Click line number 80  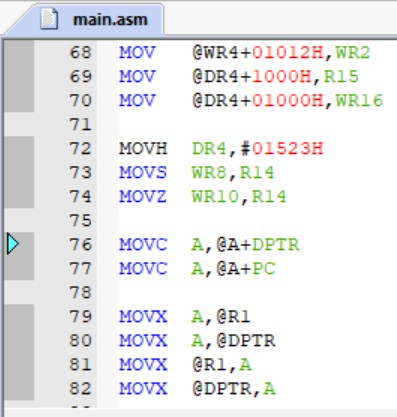point(80,341)
